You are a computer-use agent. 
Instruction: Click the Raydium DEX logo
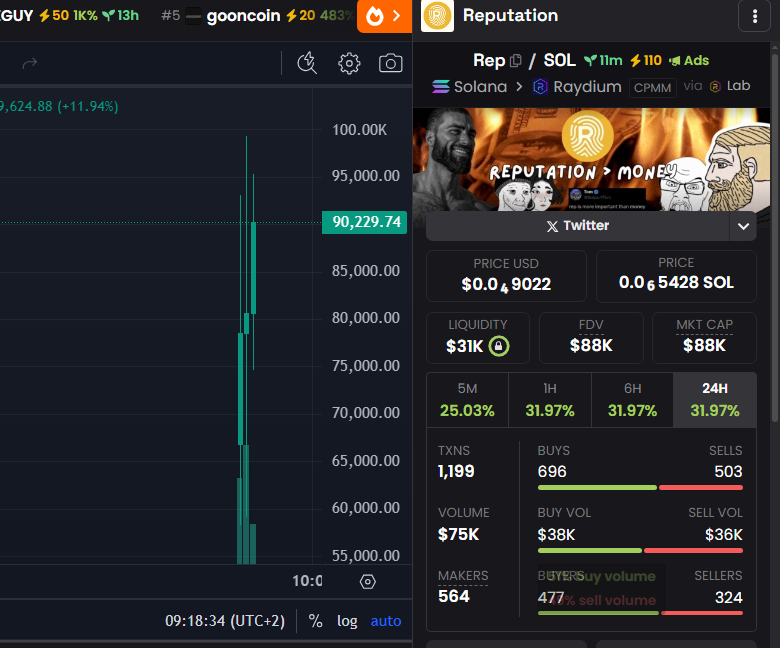540,87
